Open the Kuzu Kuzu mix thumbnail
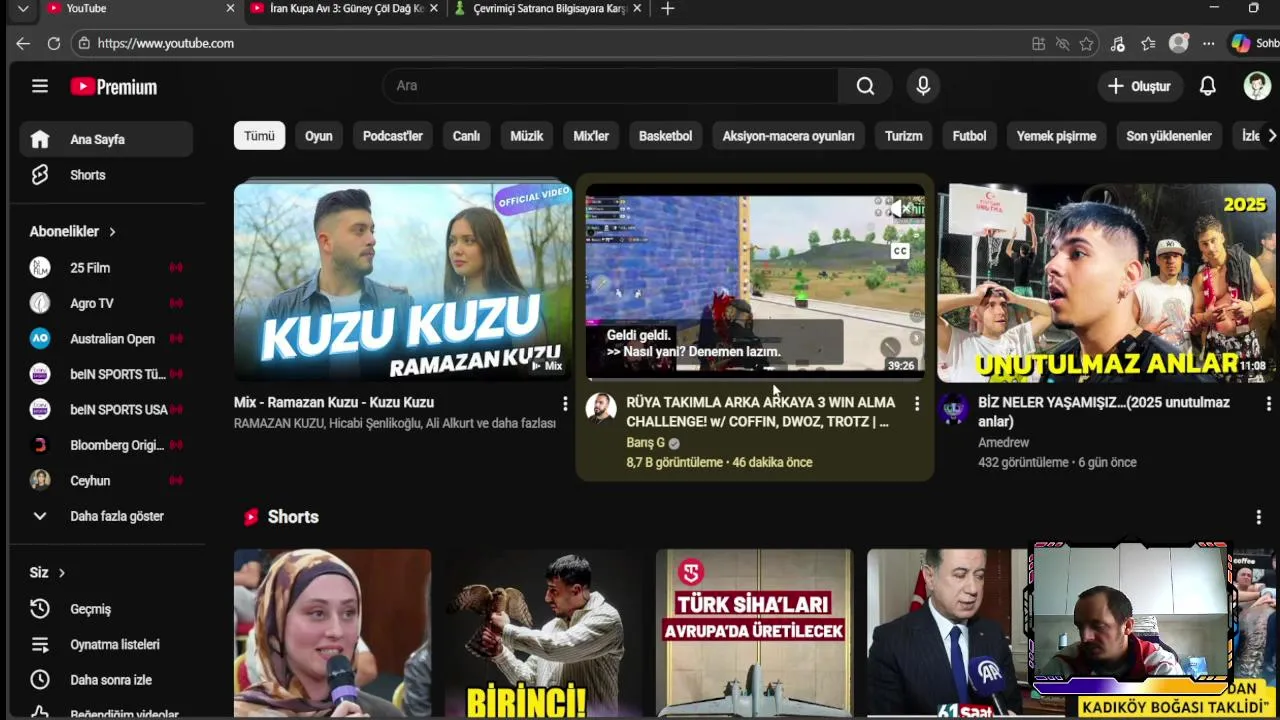Image resolution: width=1280 pixels, height=720 pixels. click(x=403, y=282)
